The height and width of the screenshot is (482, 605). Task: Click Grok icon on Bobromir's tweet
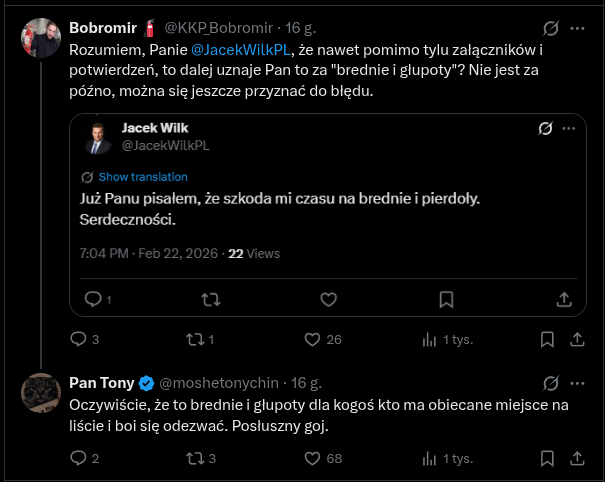548,28
